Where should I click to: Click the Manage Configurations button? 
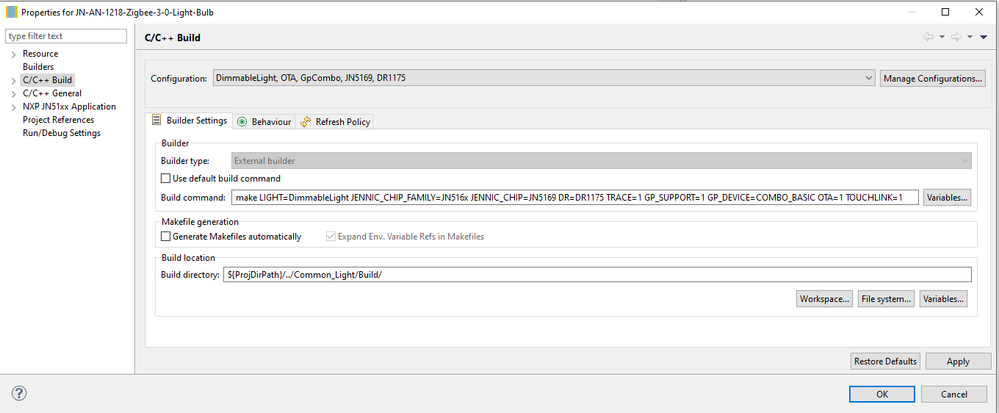point(932,78)
